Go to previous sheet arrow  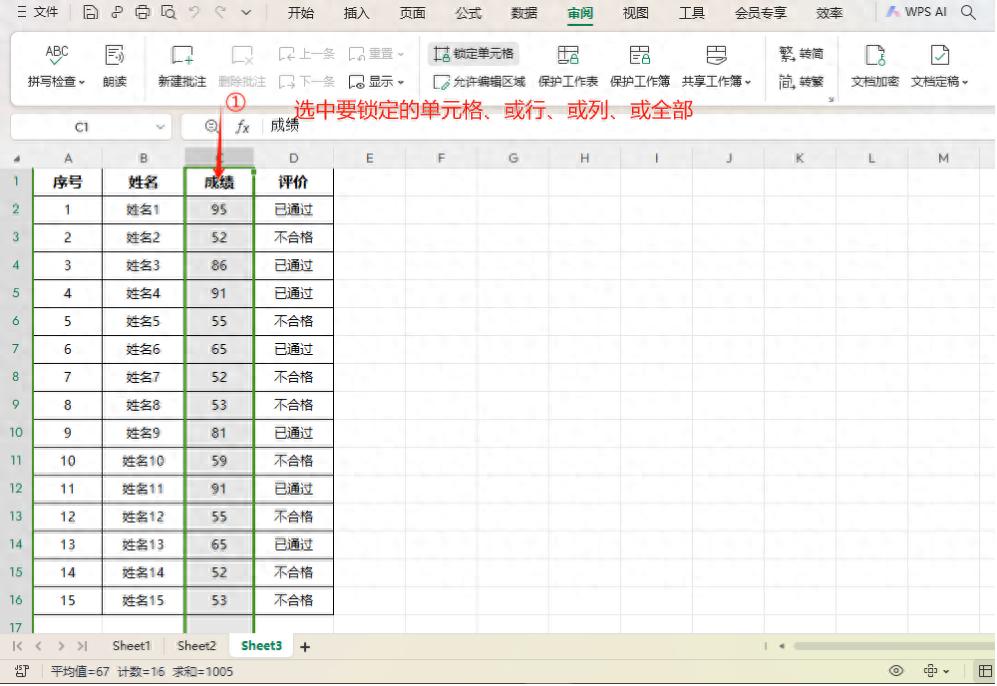(x=39, y=646)
